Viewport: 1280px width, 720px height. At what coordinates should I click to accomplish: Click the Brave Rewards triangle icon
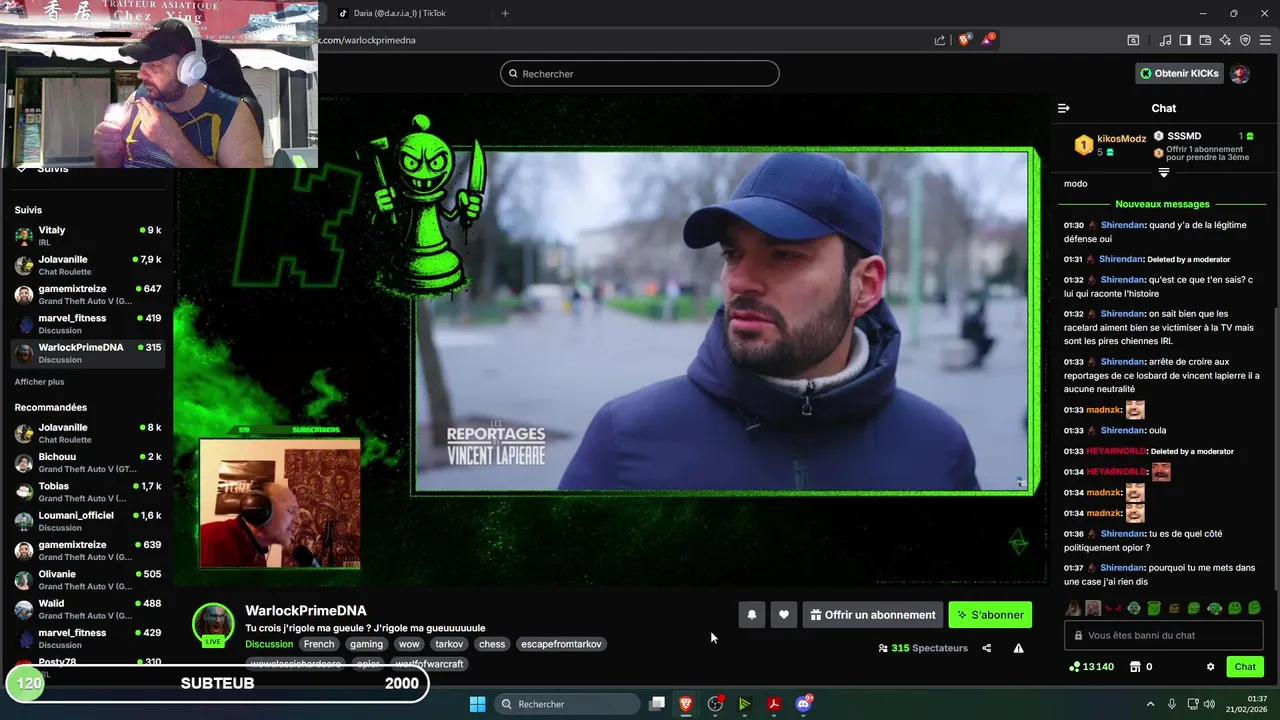click(x=988, y=40)
